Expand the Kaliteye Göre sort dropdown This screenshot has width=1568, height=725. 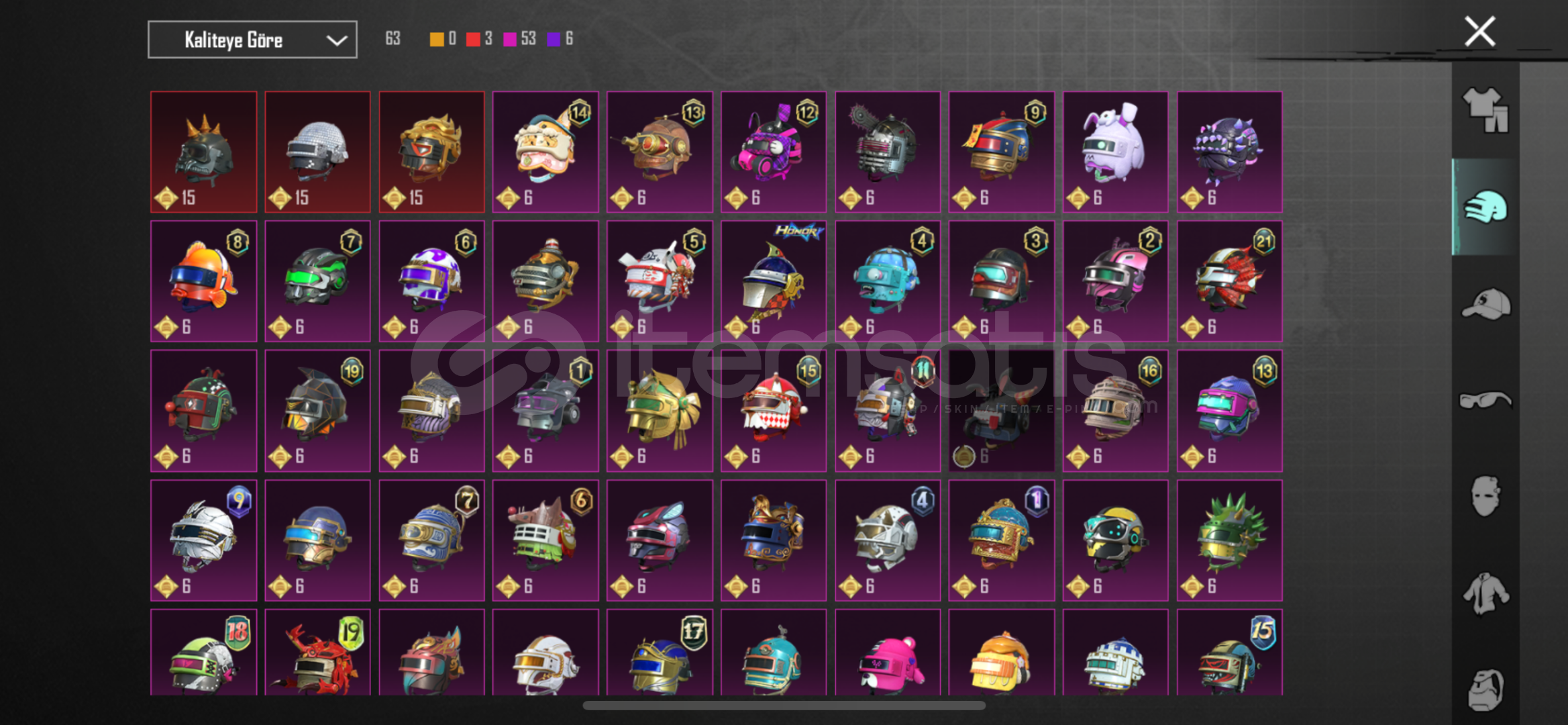coord(252,40)
